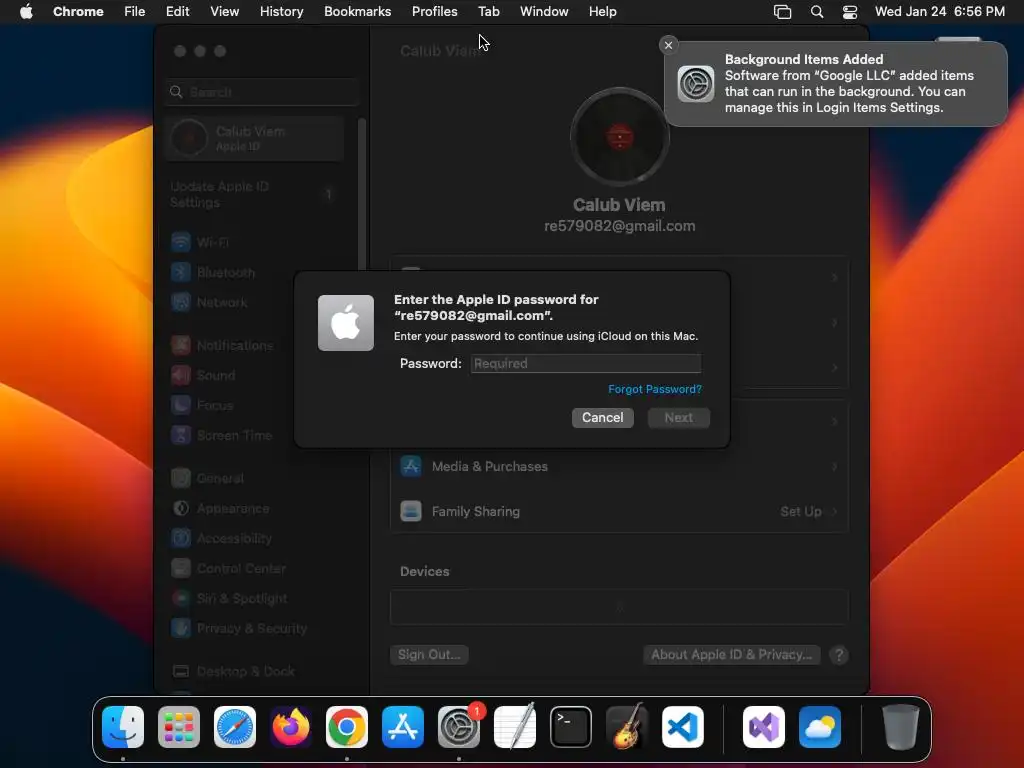This screenshot has width=1024, height=768.
Task: Click the help question mark button
Action: (839, 655)
